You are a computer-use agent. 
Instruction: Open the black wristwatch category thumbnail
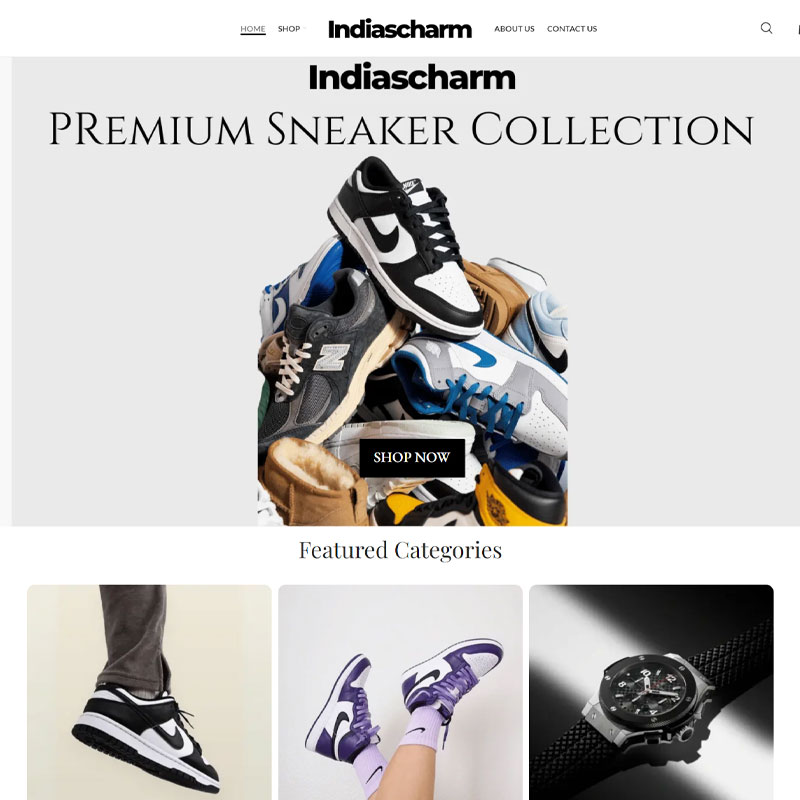pyautogui.click(x=651, y=692)
